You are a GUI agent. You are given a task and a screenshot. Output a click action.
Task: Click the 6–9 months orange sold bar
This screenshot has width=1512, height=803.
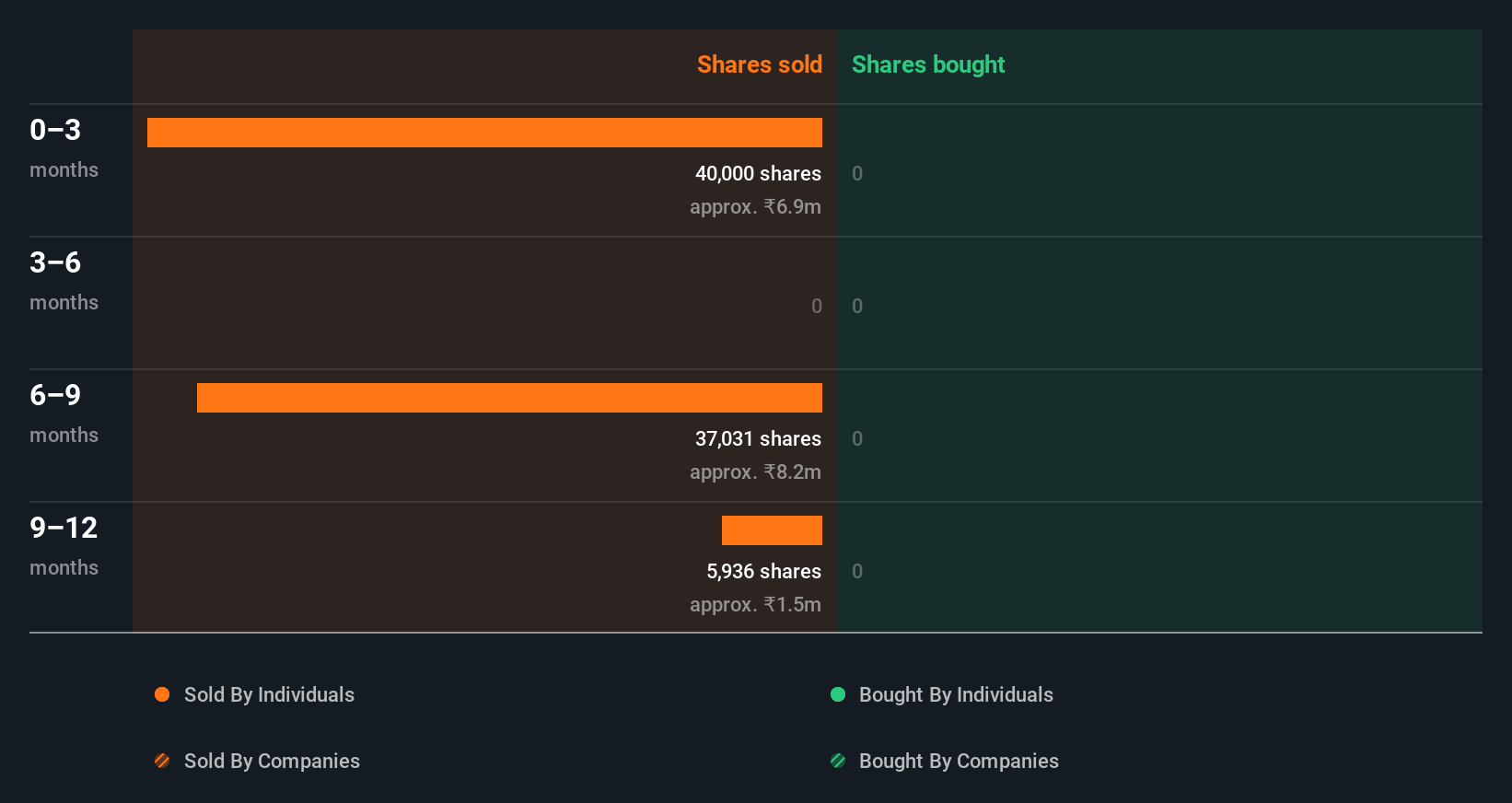[x=509, y=398]
